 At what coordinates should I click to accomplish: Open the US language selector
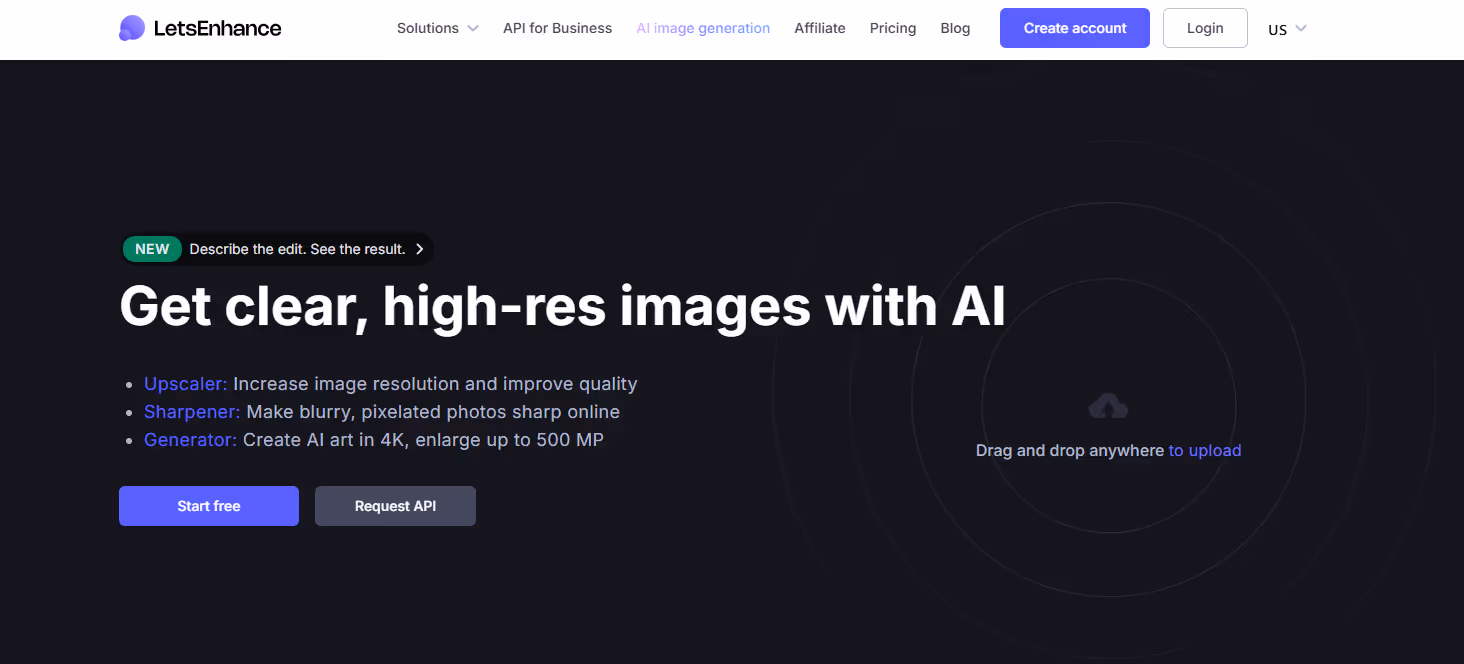click(1287, 29)
